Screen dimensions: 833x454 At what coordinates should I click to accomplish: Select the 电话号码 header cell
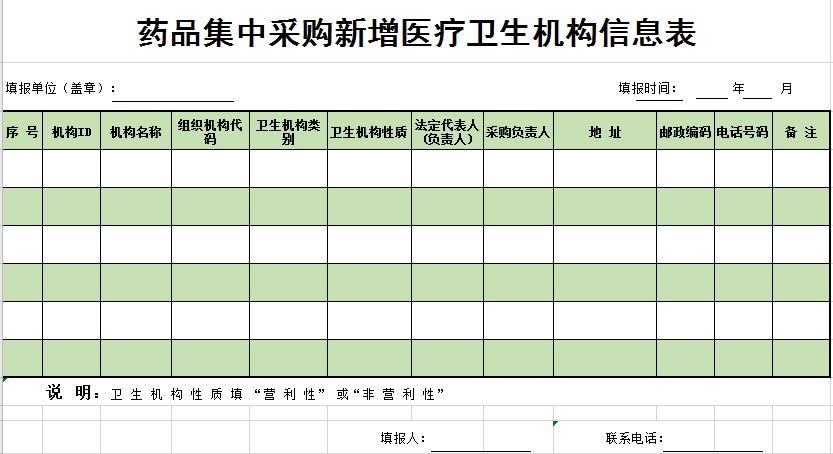743,131
